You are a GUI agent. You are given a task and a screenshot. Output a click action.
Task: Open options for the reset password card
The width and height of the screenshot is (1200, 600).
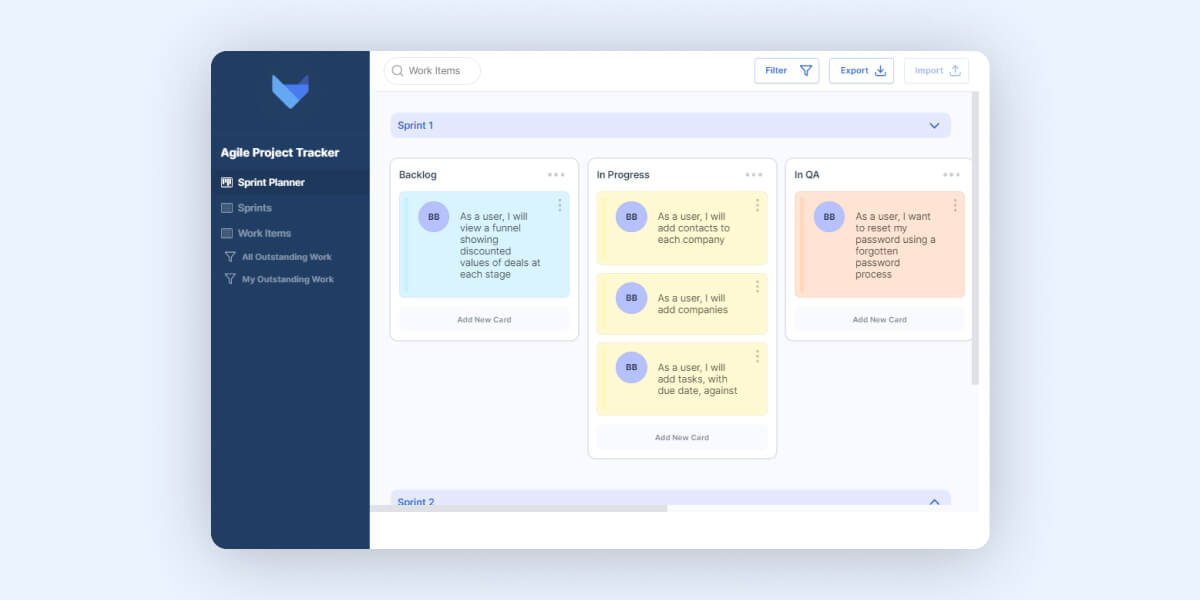coord(955,205)
